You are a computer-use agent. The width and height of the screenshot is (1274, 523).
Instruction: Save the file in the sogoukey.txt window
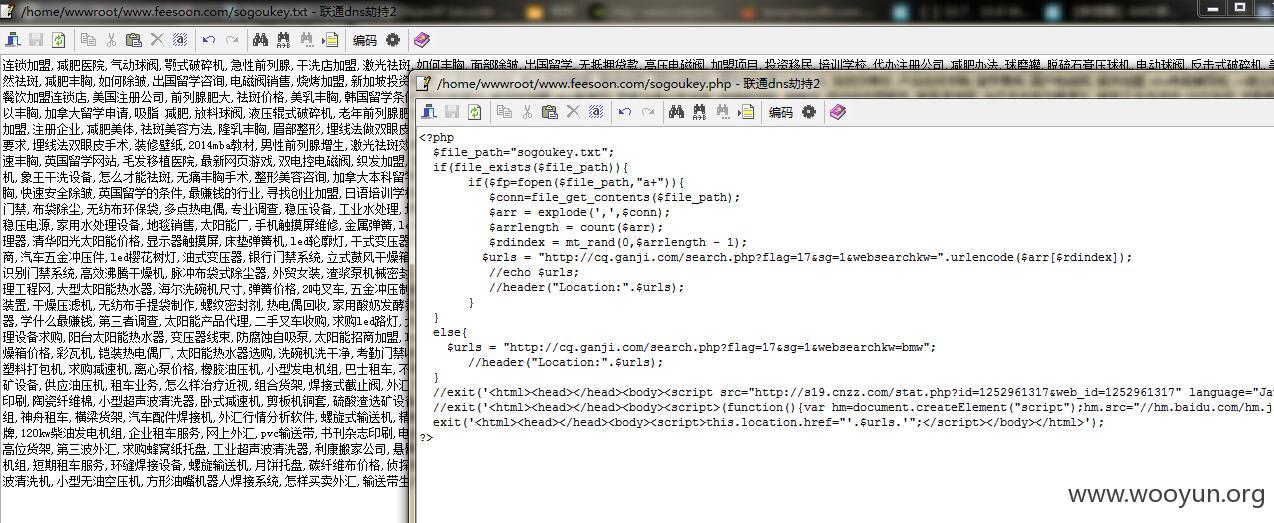[x=35, y=40]
